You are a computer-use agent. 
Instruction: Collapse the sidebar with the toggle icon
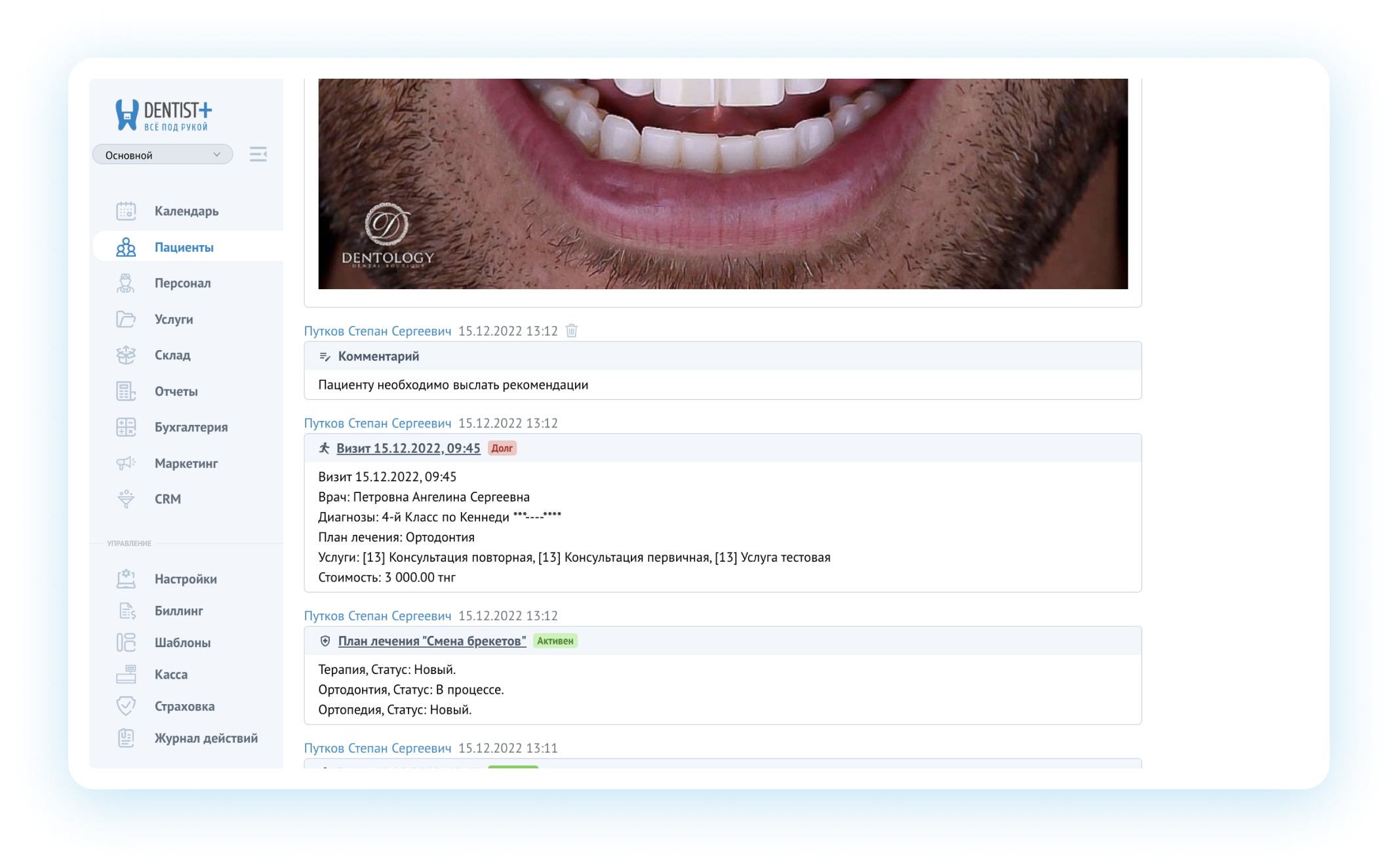click(258, 154)
